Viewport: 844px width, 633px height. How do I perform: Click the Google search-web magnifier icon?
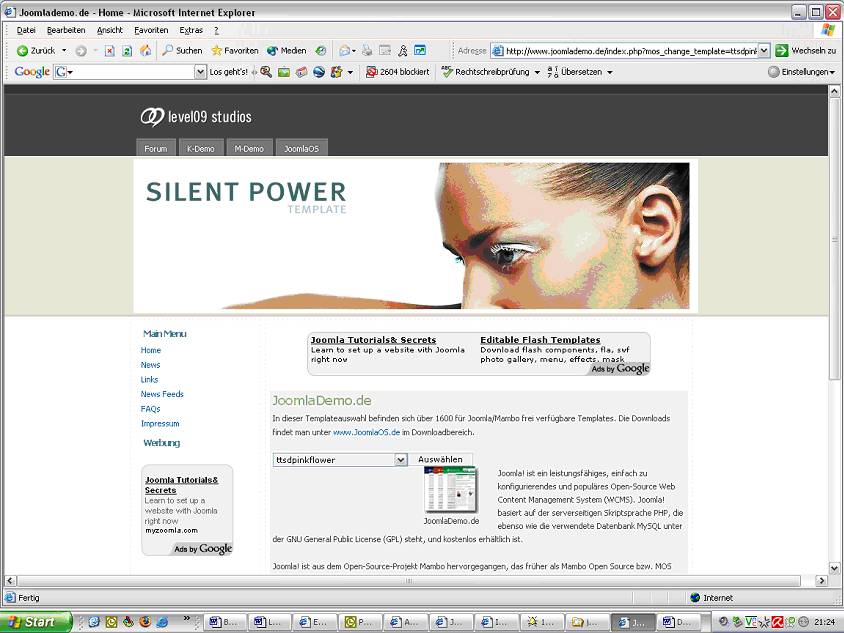tap(266, 72)
